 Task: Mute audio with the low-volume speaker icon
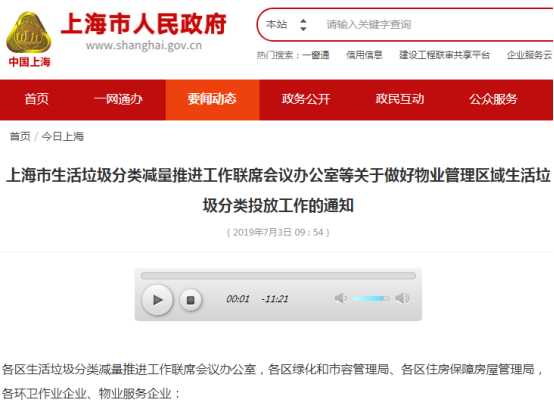click(x=341, y=298)
